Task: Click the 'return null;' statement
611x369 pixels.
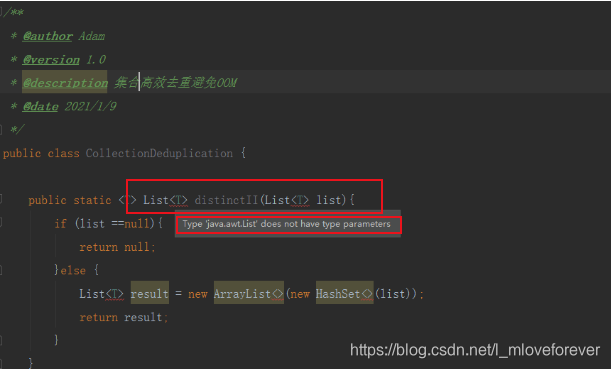Action: click(117, 247)
